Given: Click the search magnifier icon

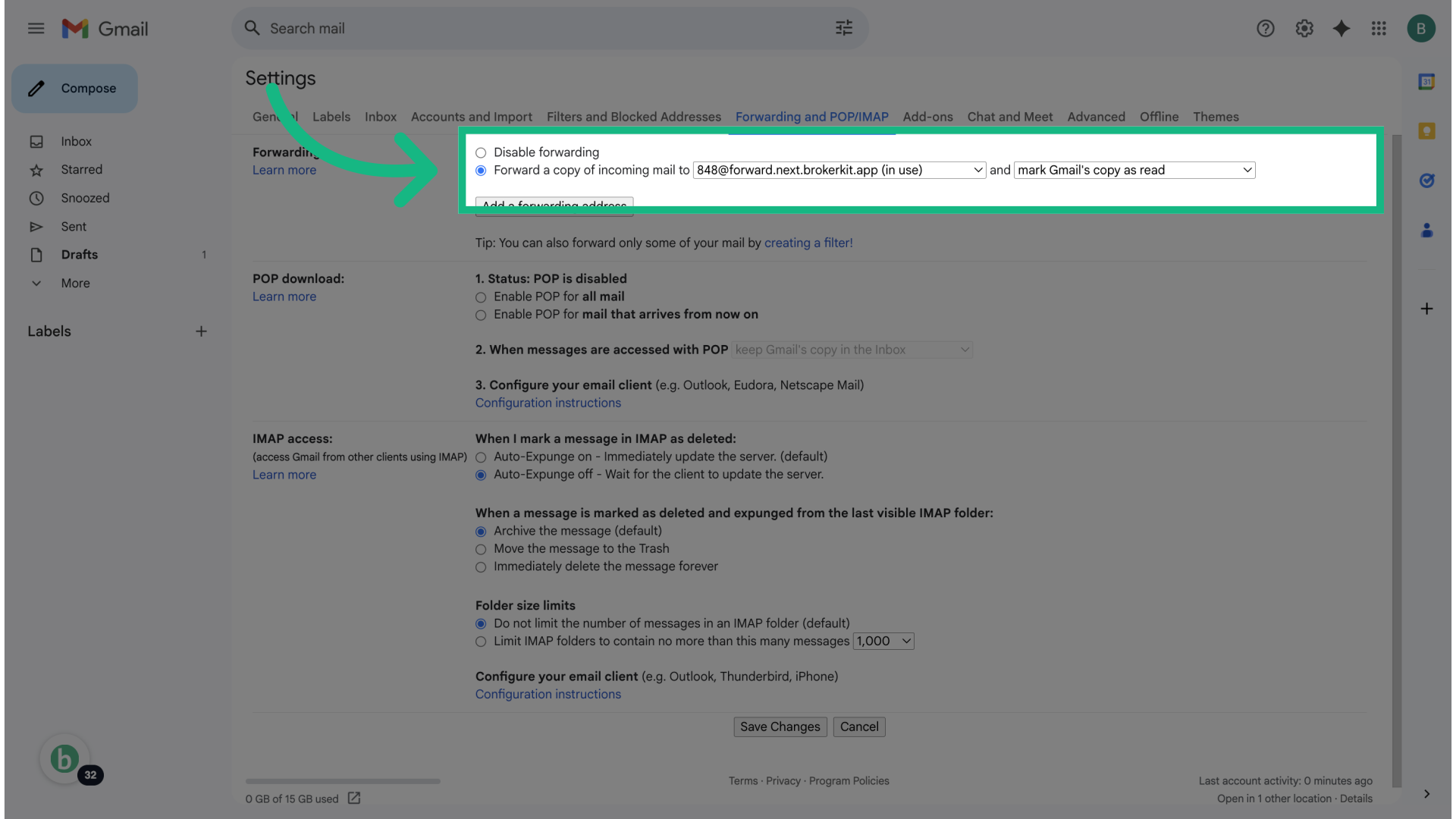Looking at the screenshot, I should 252,28.
